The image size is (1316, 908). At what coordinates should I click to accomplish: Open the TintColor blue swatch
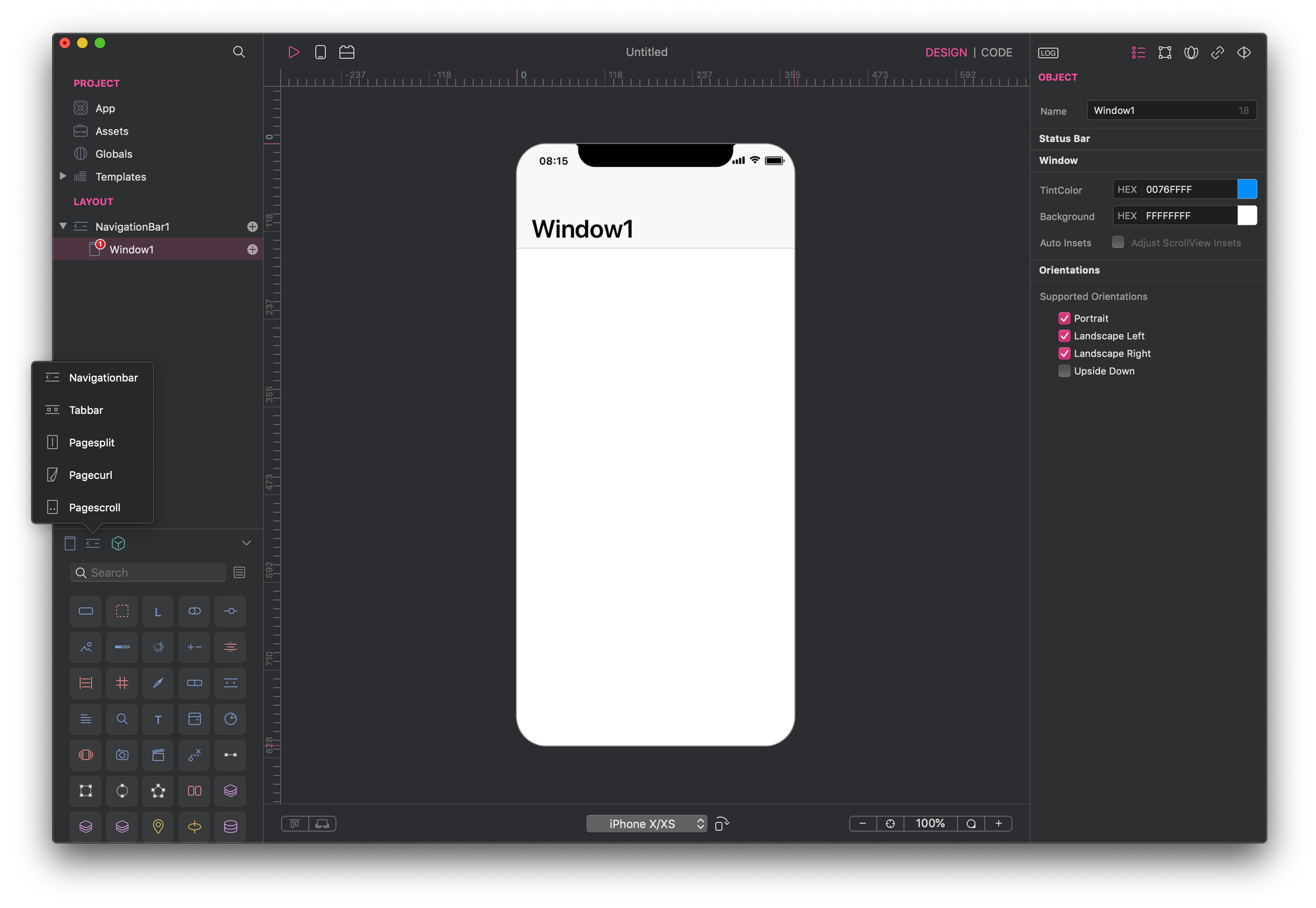click(x=1247, y=189)
